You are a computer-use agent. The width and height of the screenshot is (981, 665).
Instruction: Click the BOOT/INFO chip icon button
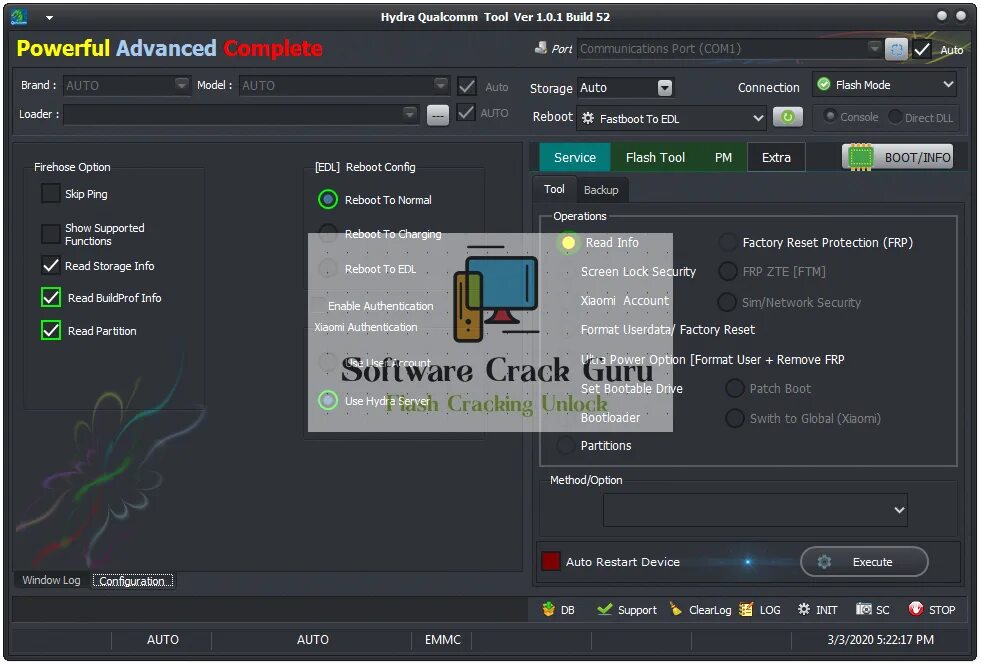pyautogui.click(x=897, y=157)
